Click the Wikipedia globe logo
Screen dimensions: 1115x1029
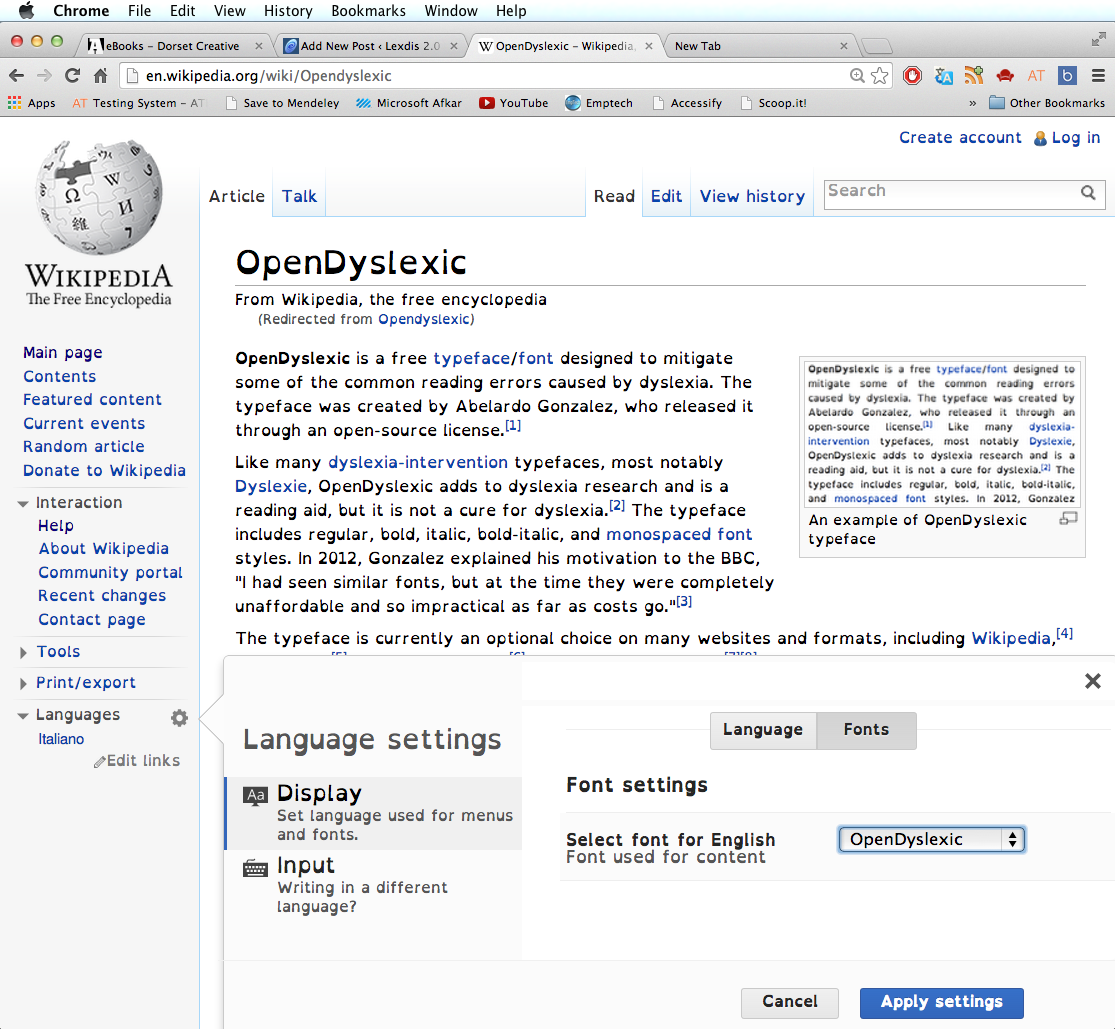[99, 197]
